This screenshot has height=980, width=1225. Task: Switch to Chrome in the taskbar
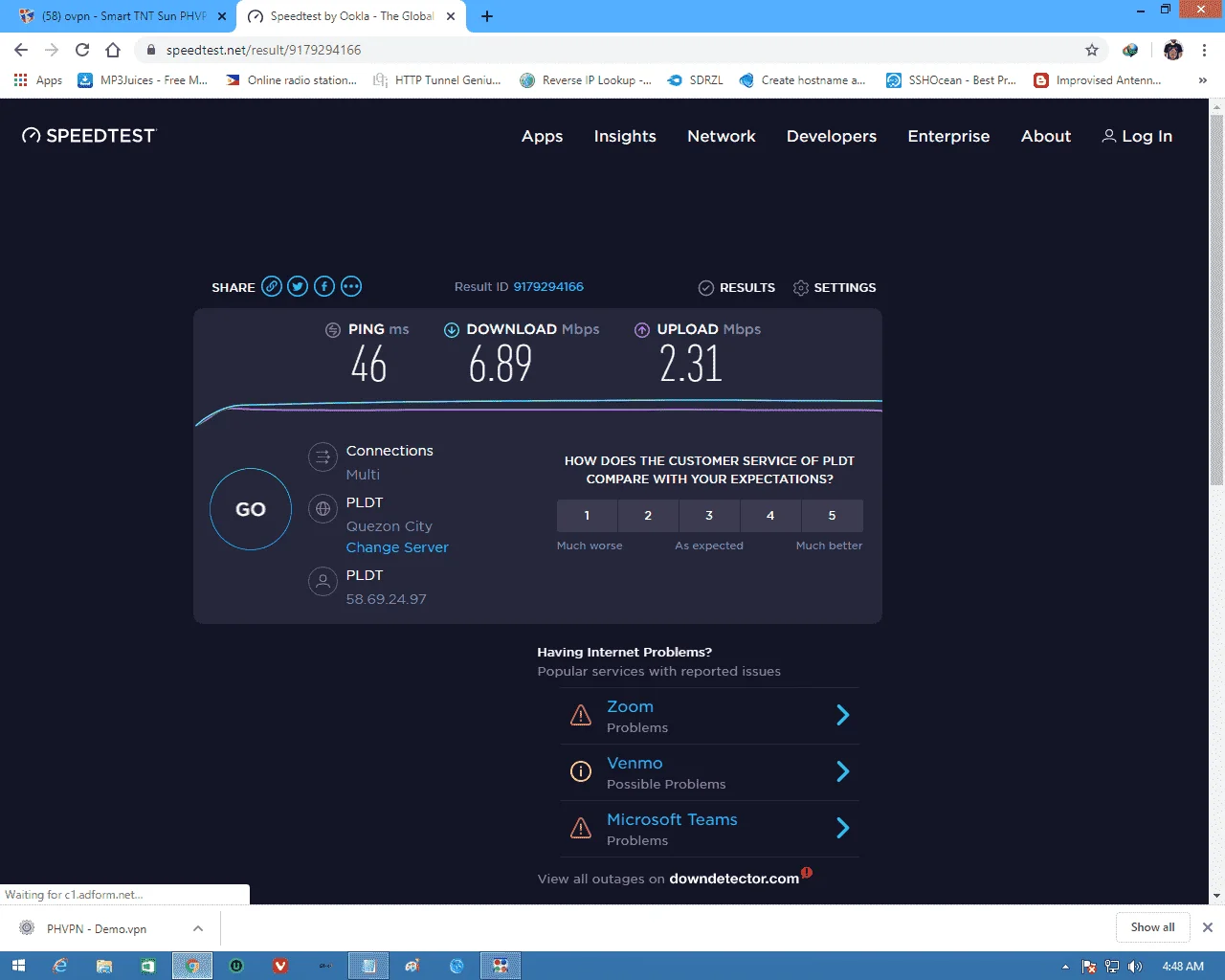click(192, 966)
